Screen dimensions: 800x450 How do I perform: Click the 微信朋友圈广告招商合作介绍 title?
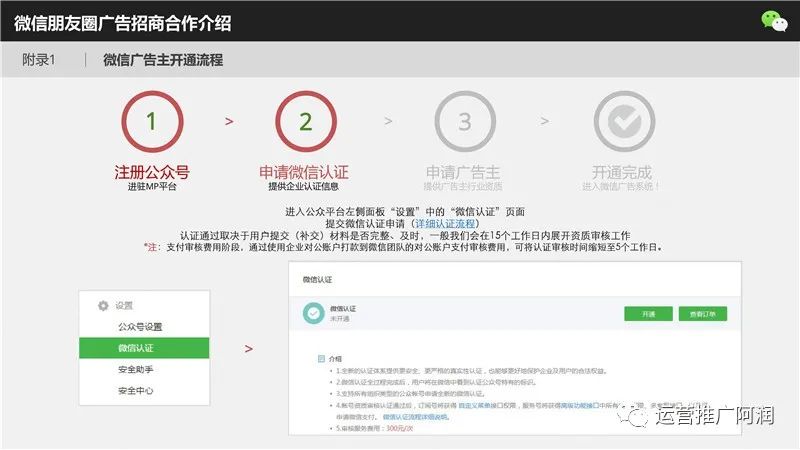point(122,23)
